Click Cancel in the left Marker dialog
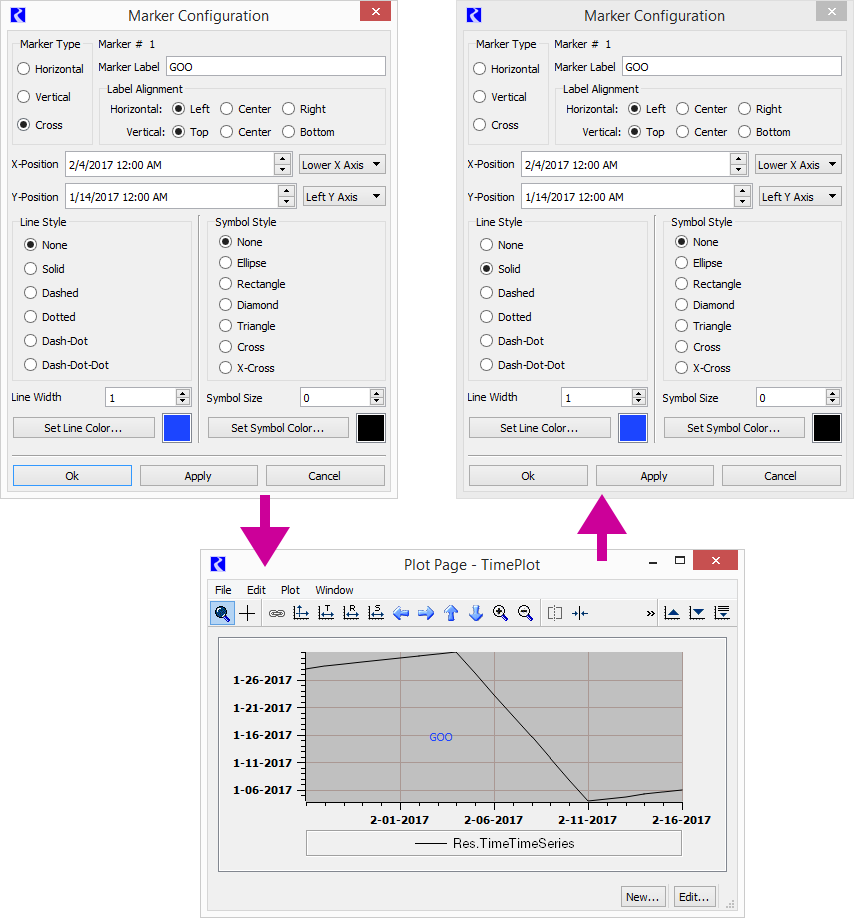Image resolution: width=854 pixels, height=918 pixels. pos(325,476)
